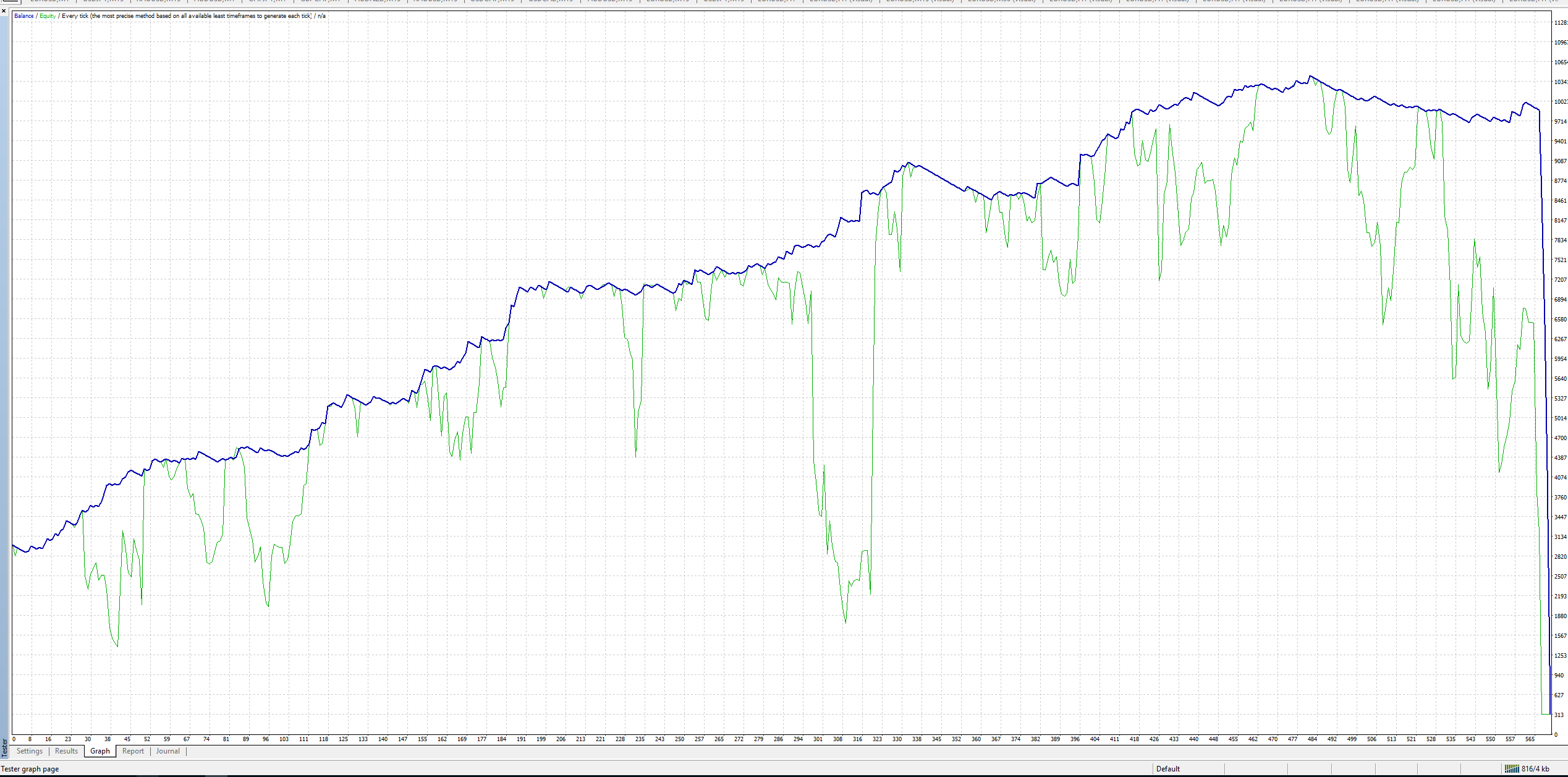The width and height of the screenshot is (1568, 777).
Task: Open the Default profile in status bar
Action: (1168, 769)
